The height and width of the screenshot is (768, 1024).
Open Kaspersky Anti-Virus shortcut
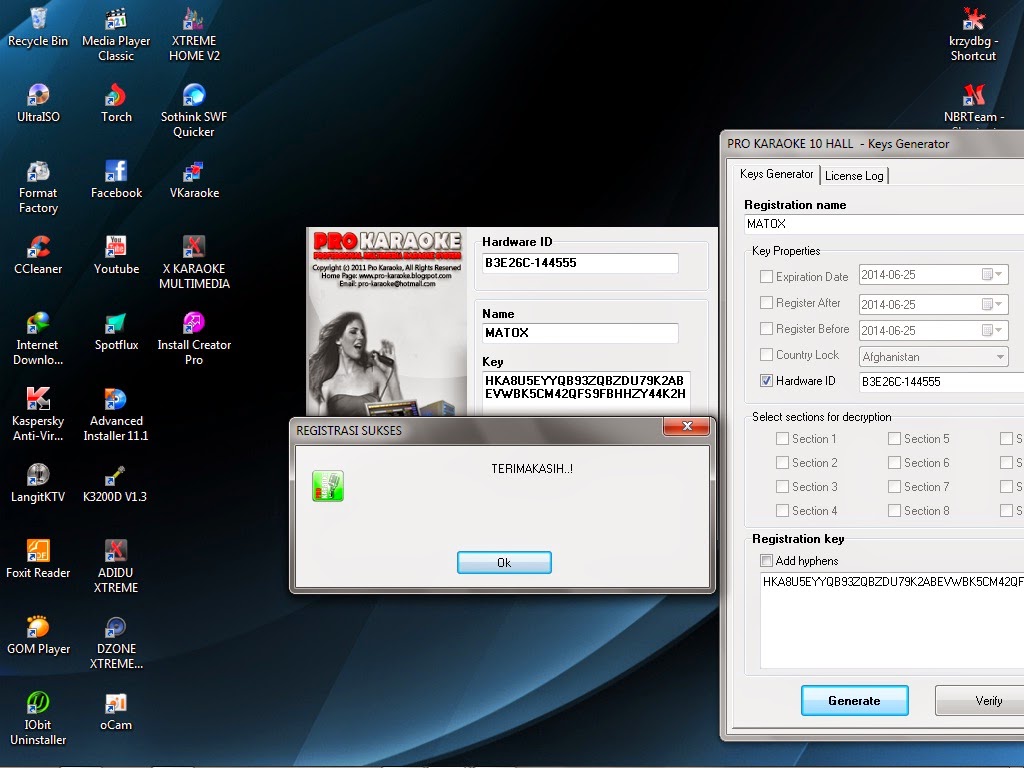pyautogui.click(x=38, y=414)
